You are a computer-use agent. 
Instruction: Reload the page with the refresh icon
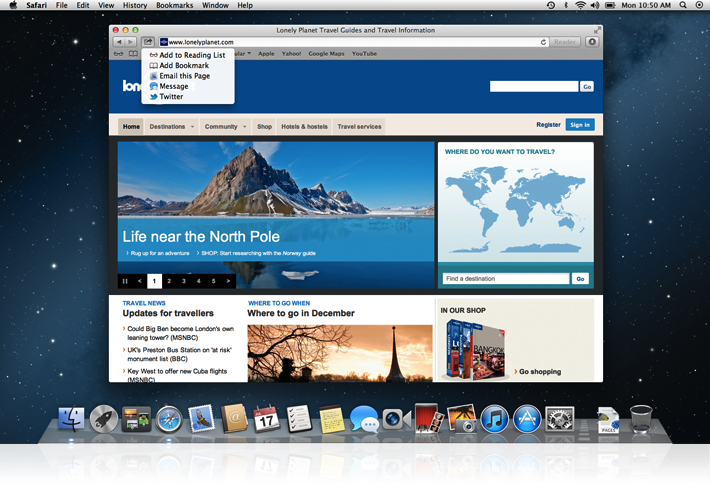543,42
